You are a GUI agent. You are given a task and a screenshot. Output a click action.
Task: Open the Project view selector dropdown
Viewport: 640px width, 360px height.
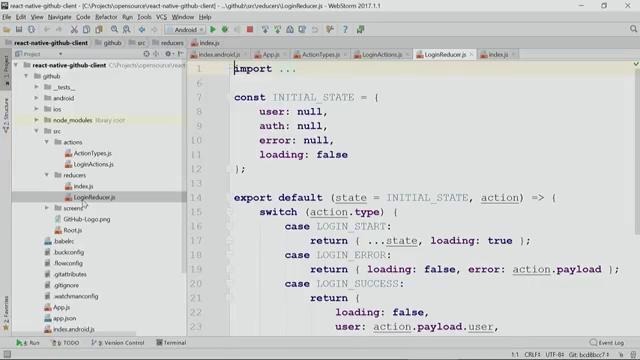[39, 54]
